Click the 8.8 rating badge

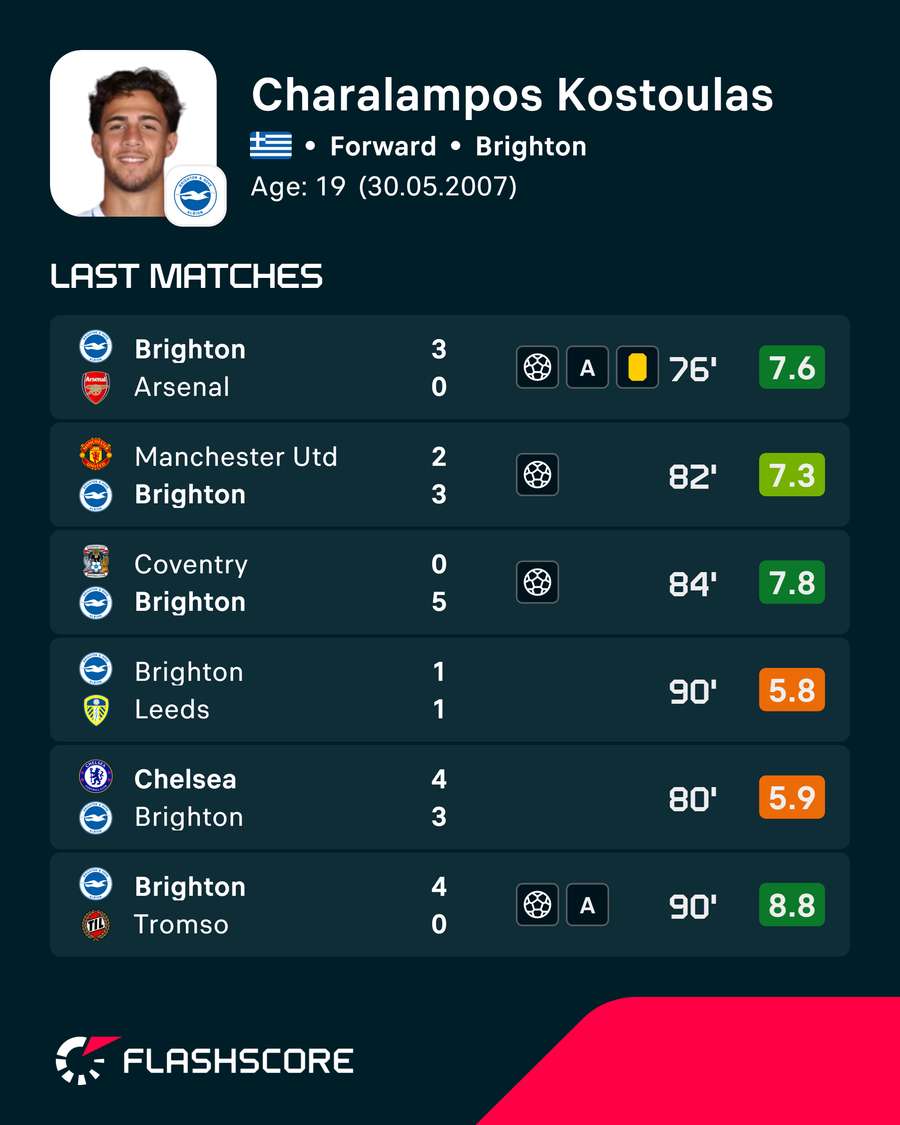point(792,905)
